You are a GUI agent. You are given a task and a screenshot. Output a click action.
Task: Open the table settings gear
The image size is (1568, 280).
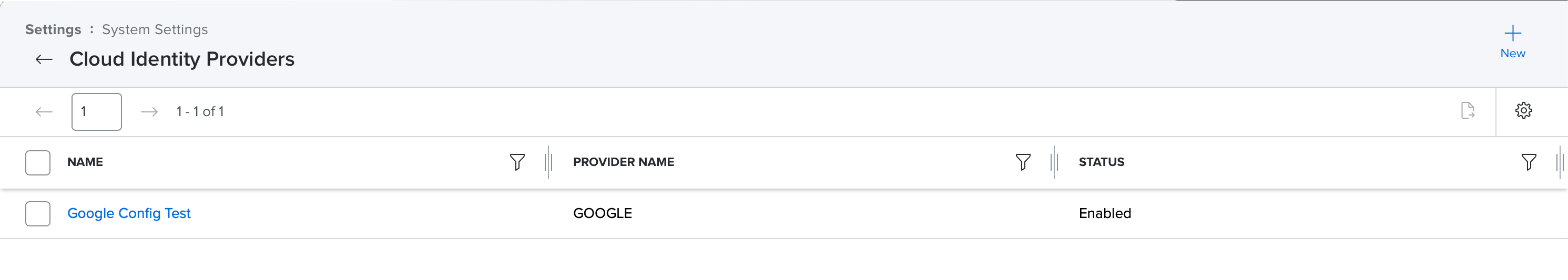1523,111
